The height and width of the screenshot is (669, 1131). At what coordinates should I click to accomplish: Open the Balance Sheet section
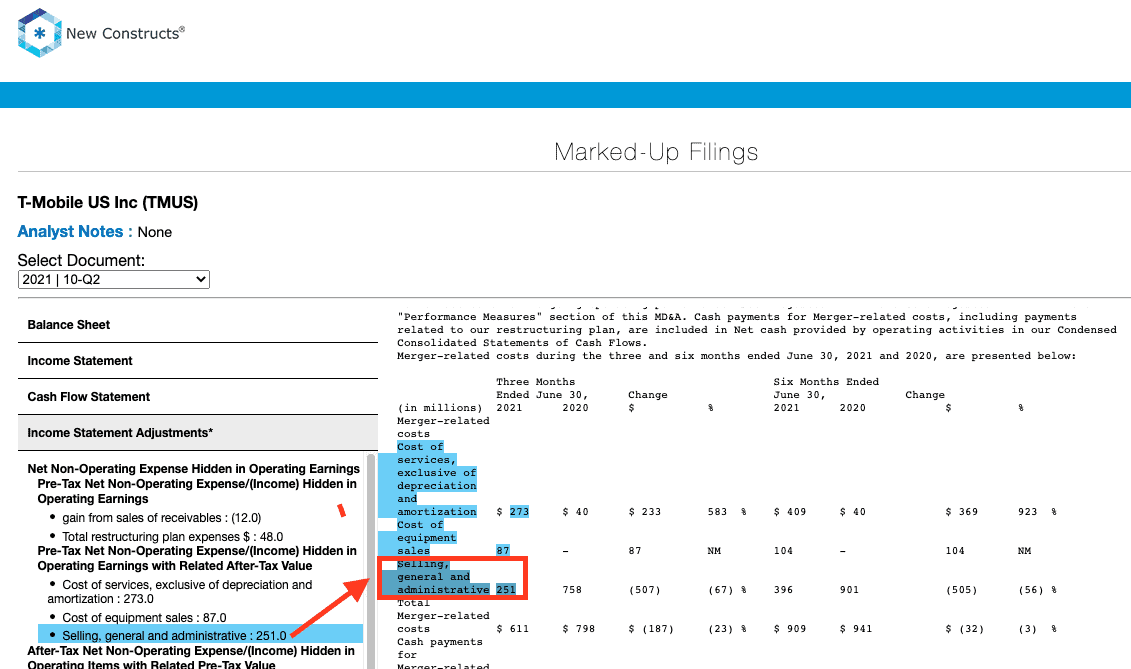(x=198, y=325)
